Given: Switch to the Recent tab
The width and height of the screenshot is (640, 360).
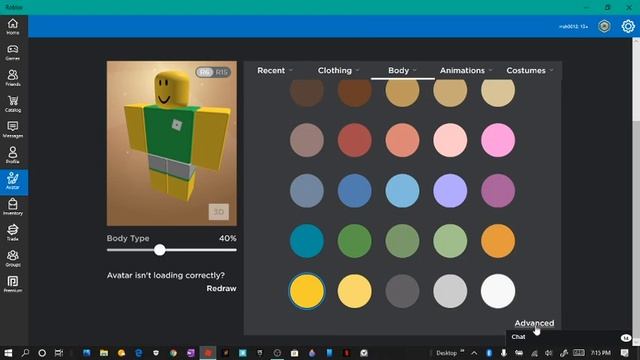Looking at the screenshot, I should pos(271,71).
